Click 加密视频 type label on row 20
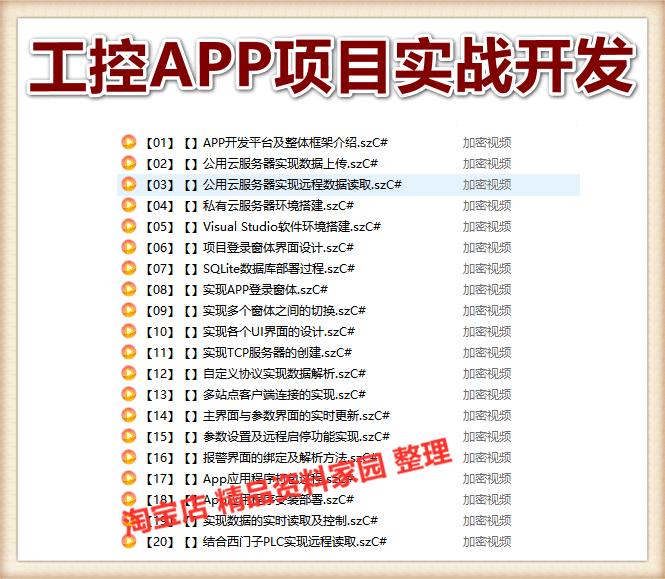This screenshot has height=579, width=665. 487,541
